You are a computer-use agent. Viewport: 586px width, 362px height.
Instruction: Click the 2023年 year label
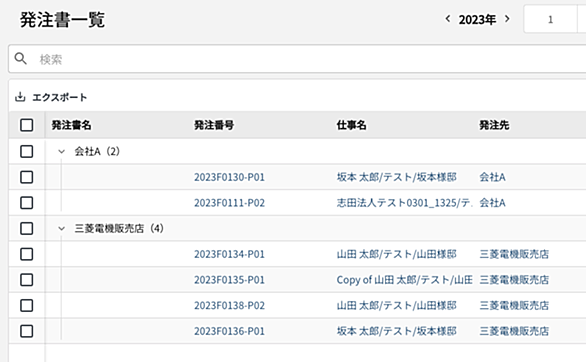point(477,19)
